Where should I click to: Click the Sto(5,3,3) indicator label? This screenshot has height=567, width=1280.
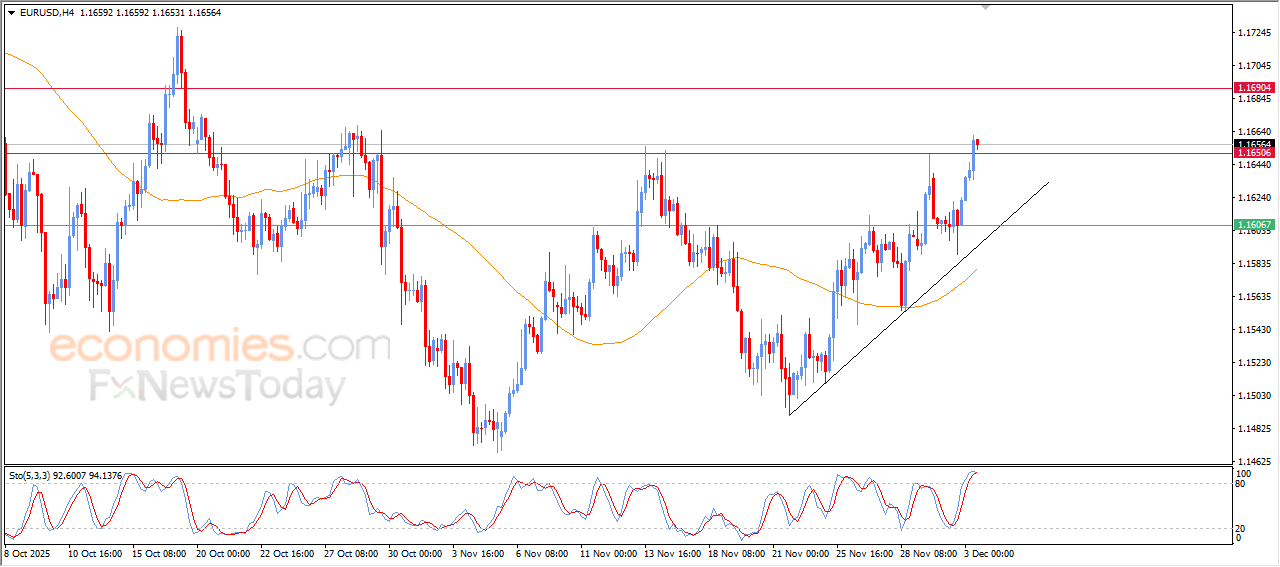click(x=65, y=475)
